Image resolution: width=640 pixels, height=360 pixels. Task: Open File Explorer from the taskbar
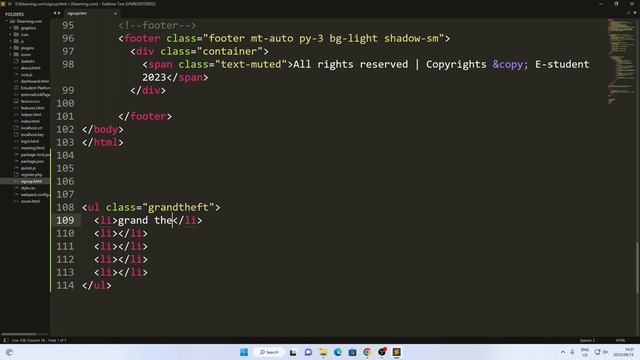(323, 352)
